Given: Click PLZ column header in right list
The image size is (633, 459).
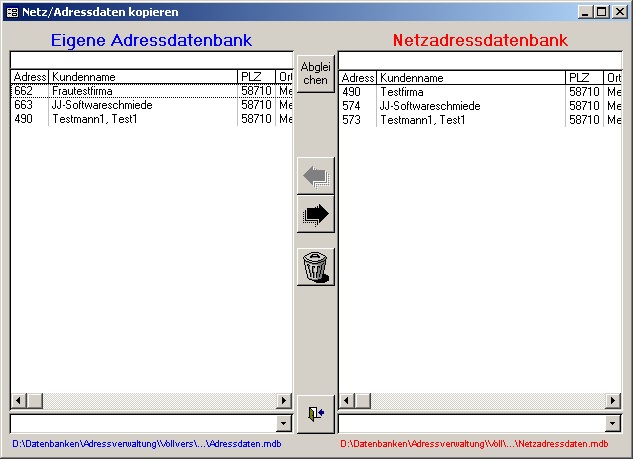Looking at the screenshot, I should pyautogui.click(x=584, y=78).
